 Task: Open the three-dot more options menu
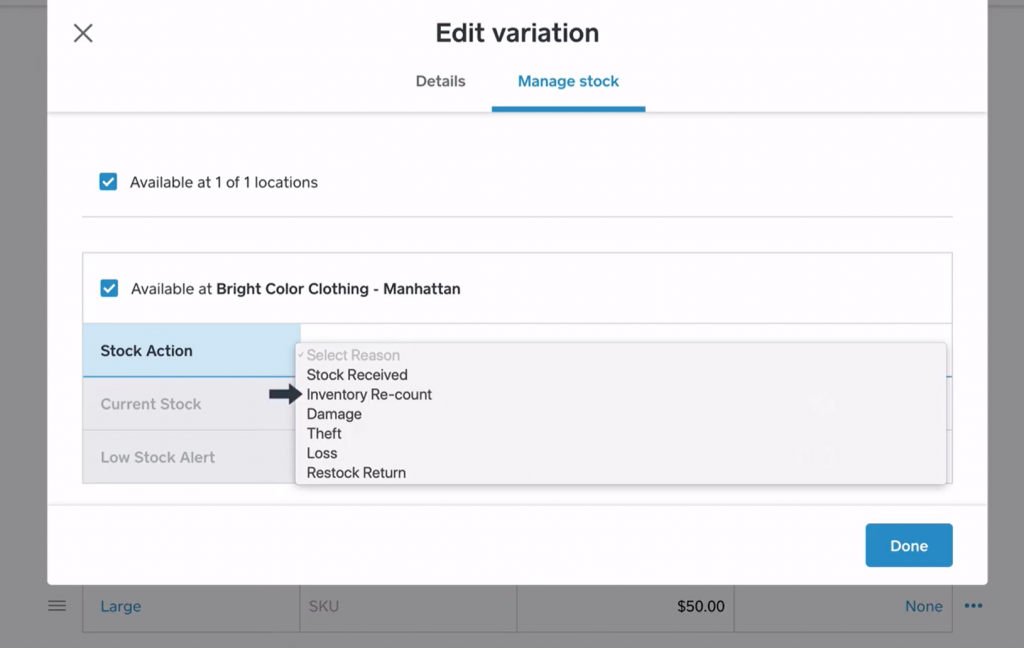pos(974,606)
